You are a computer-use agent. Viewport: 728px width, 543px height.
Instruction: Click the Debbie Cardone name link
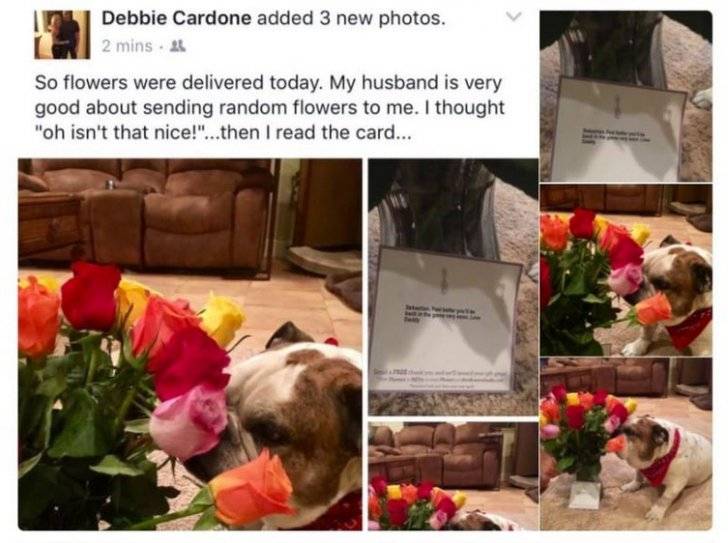(x=176, y=19)
